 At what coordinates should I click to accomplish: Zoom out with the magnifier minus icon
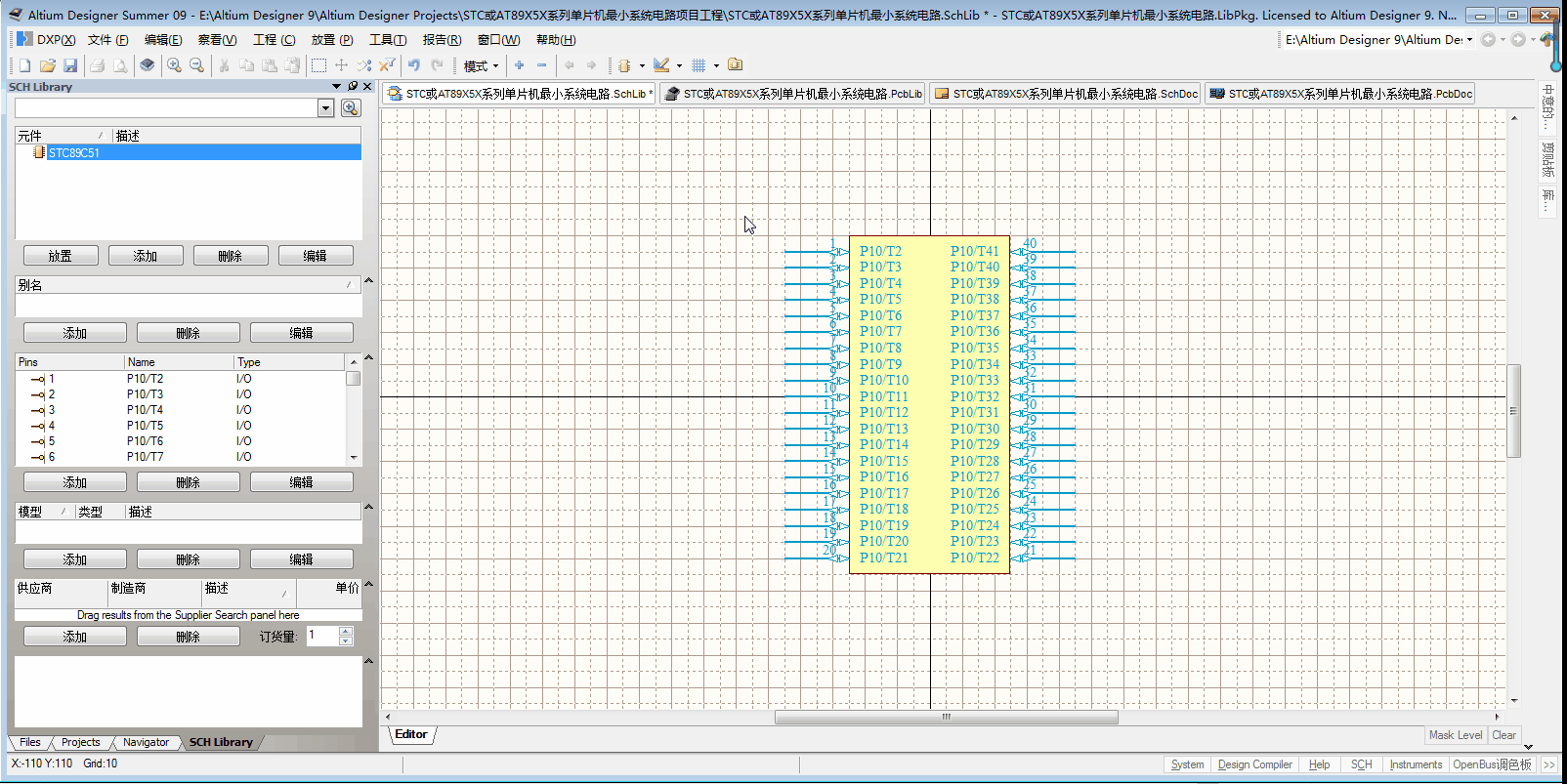point(196,65)
